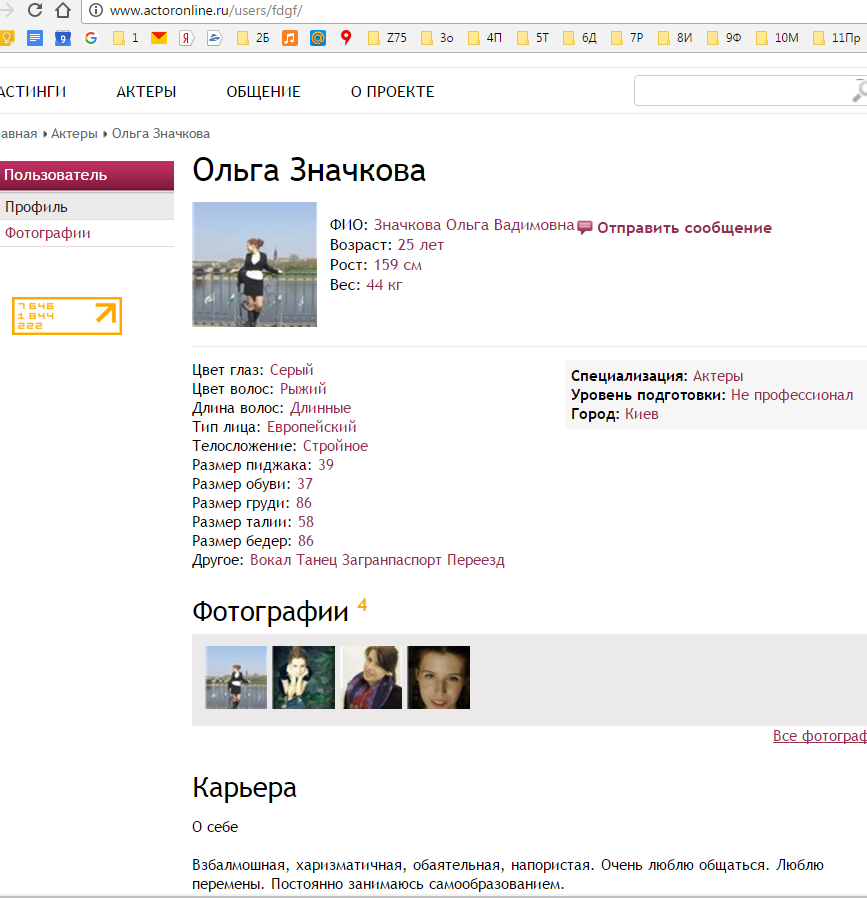Image resolution: width=867 pixels, height=898 pixels.
Task: Open the Mail.ru @ bookmark icon
Action: point(318,38)
